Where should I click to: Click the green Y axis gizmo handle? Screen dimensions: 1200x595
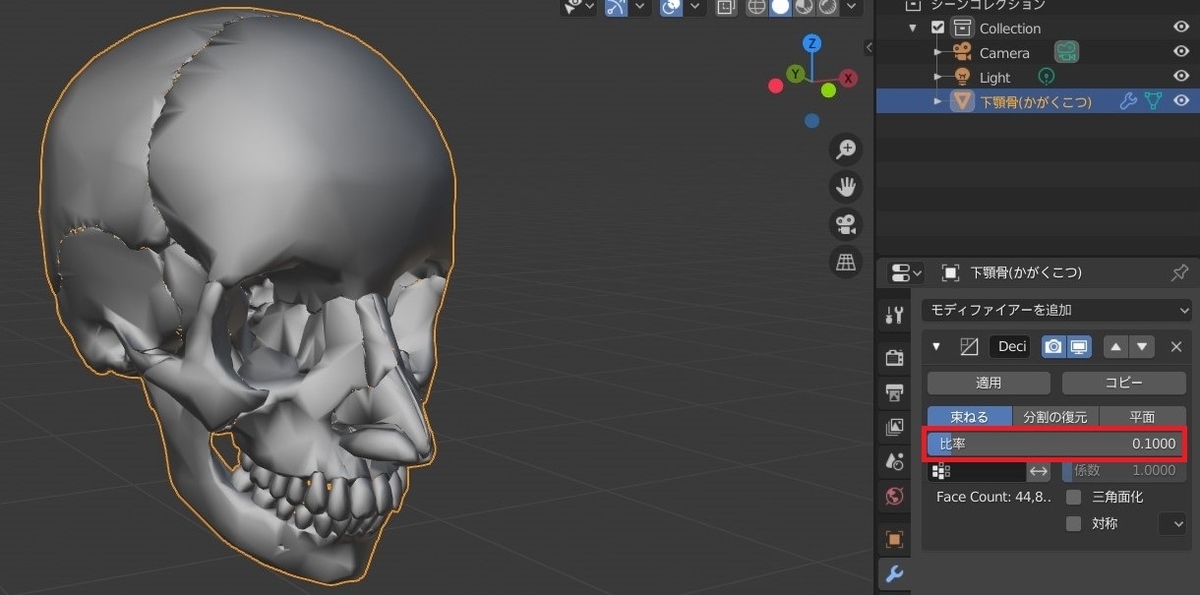pos(795,73)
